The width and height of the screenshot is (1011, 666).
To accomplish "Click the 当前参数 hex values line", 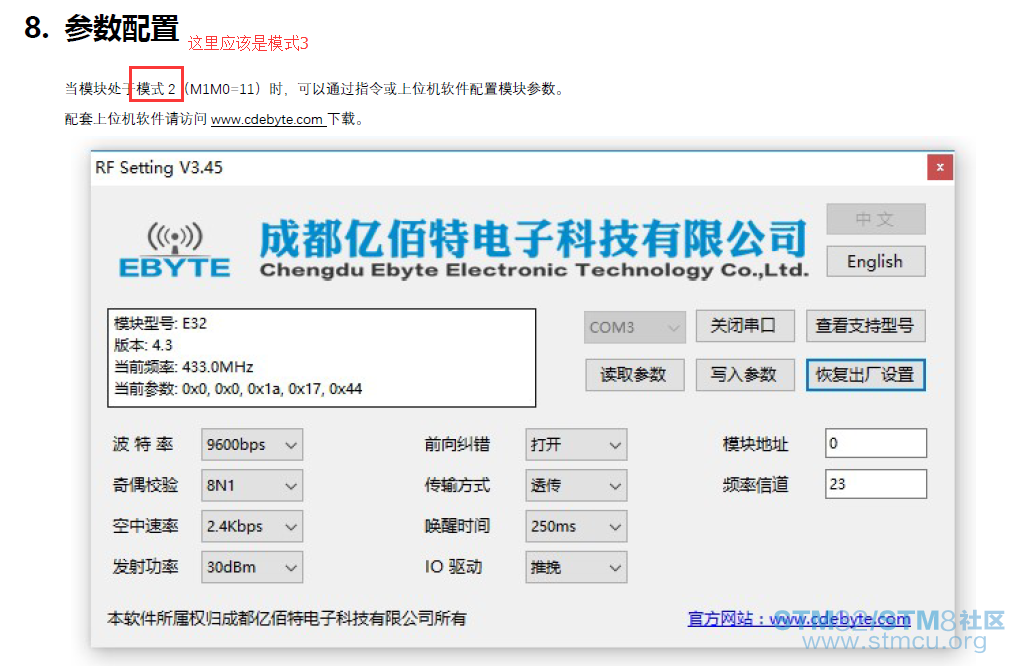I will point(238,389).
